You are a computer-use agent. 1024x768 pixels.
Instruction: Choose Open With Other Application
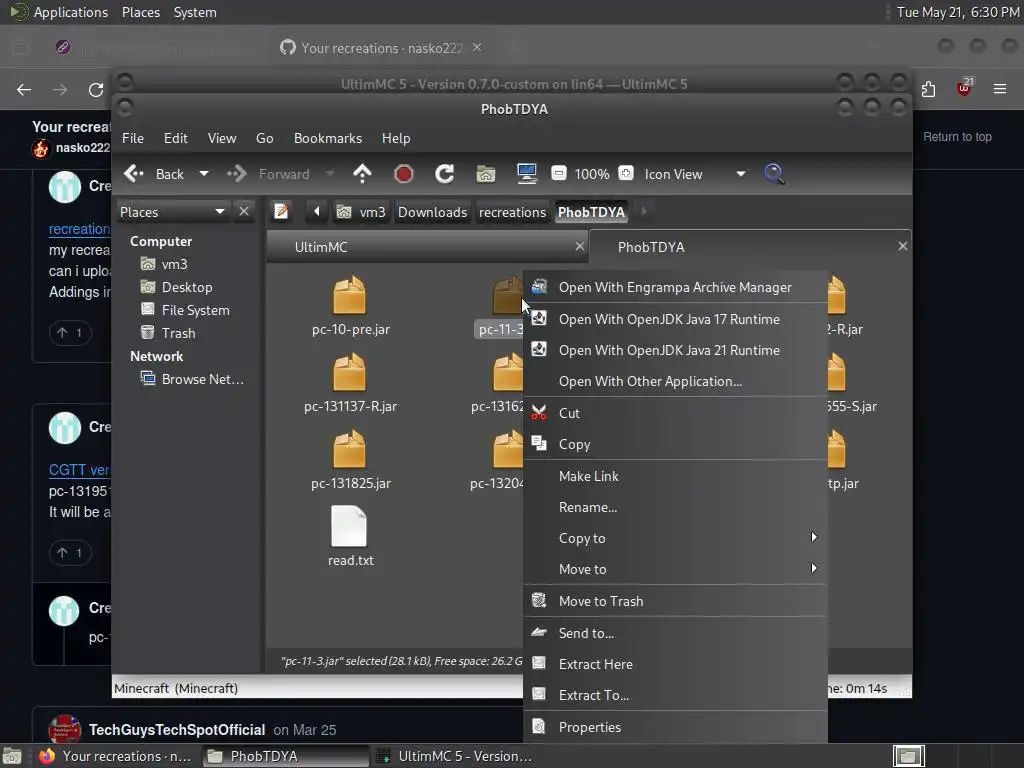click(675, 381)
